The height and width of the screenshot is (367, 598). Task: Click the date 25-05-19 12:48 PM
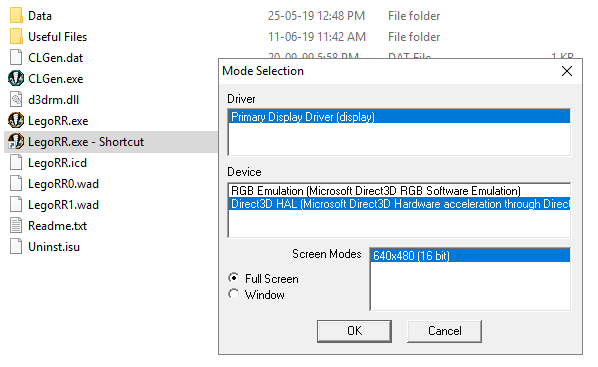tap(317, 16)
